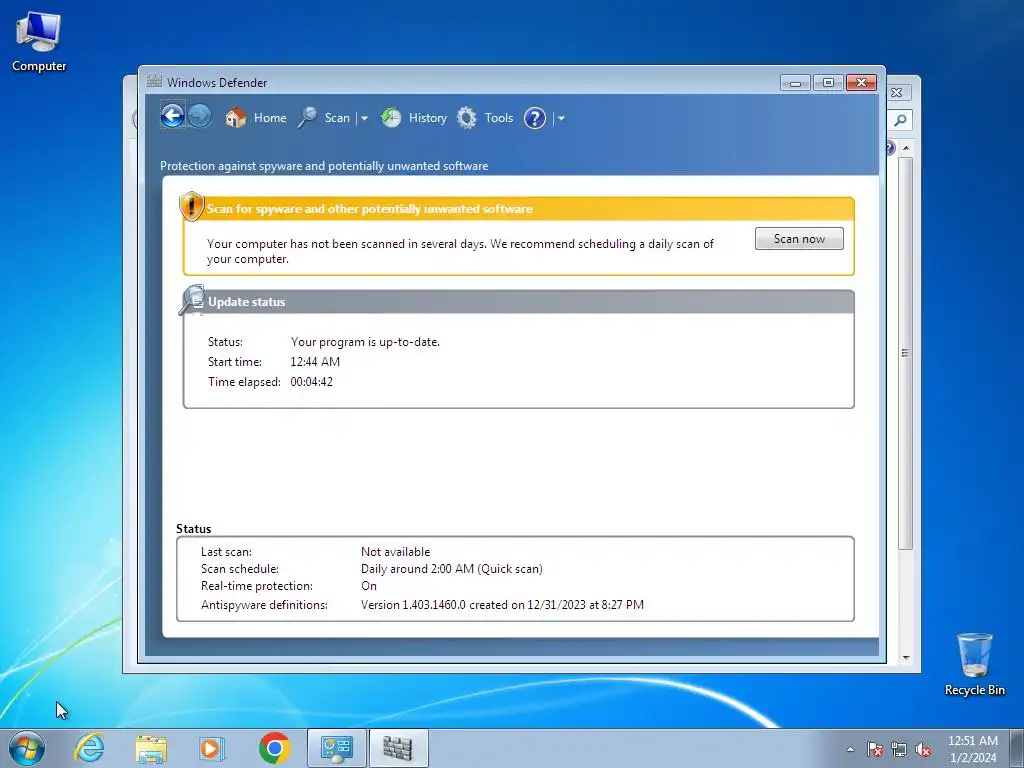
Task: Switch to Control Panel taskbar item
Action: [x=337, y=748]
